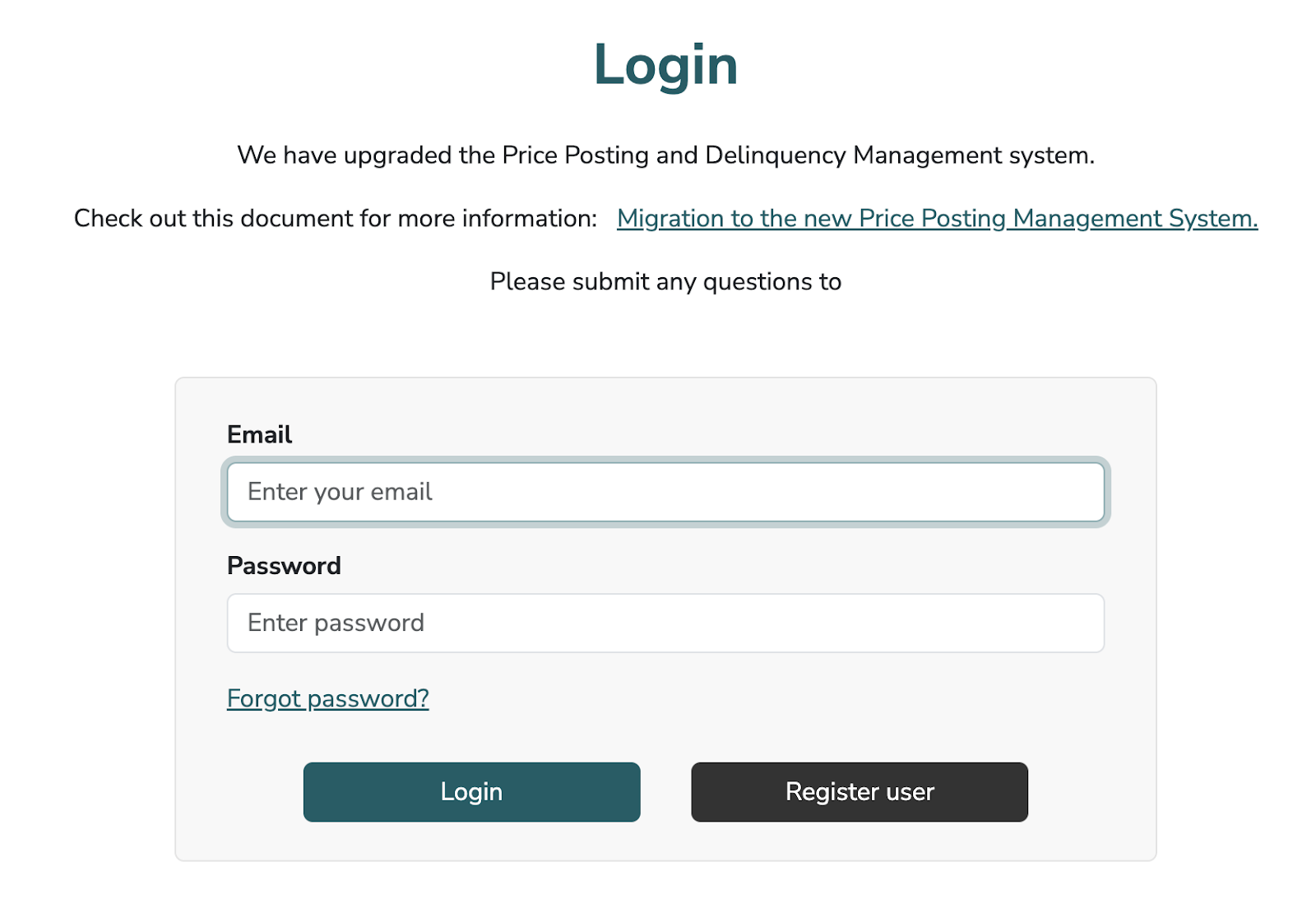View the Price Posting Management migration document
This screenshot has height=913, width=1316.
pos(936,219)
